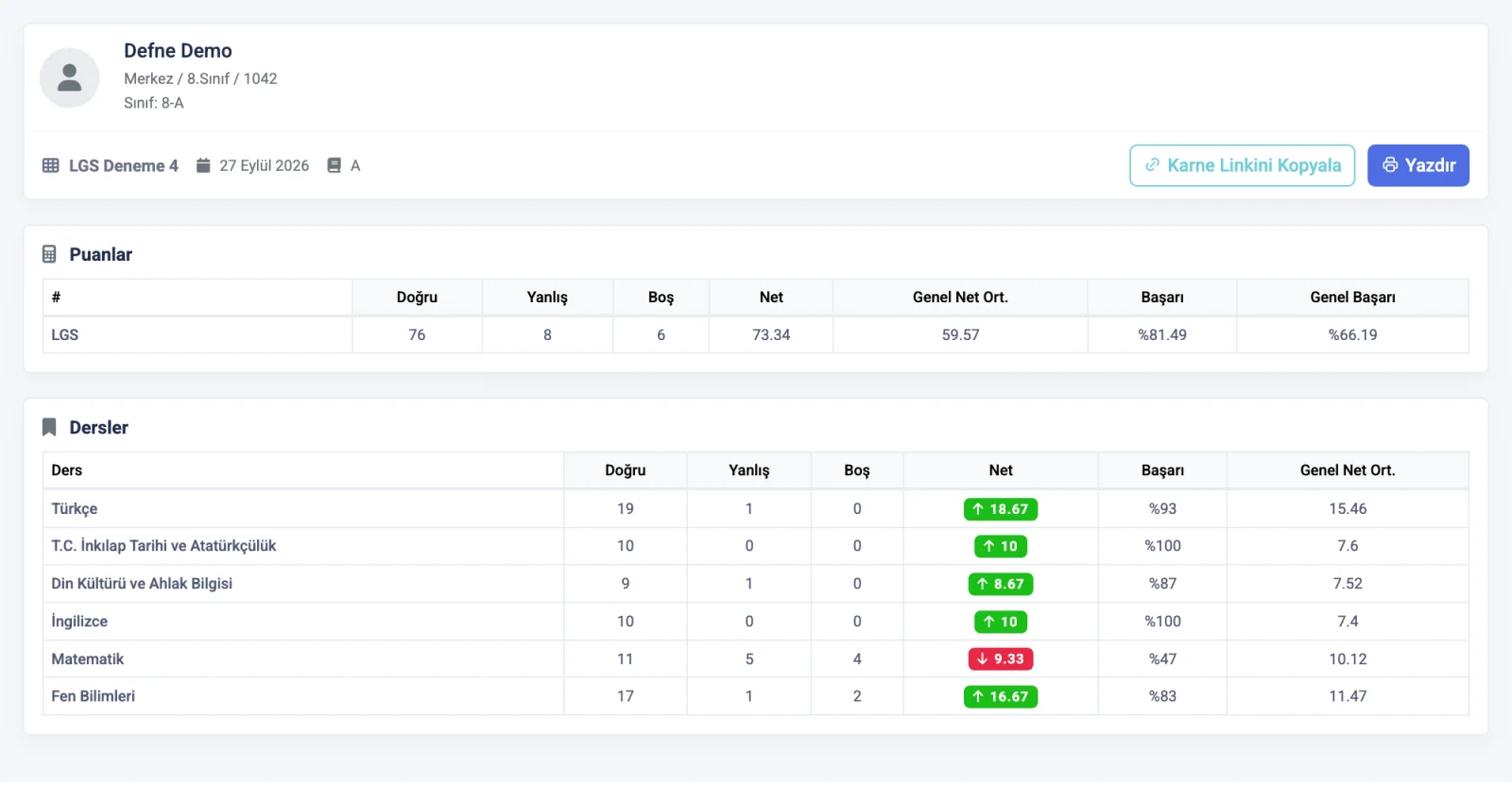The height and width of the screenshot is (786, 1512).
Task: Click the booklet icon beside A
Action: [334, 165]
